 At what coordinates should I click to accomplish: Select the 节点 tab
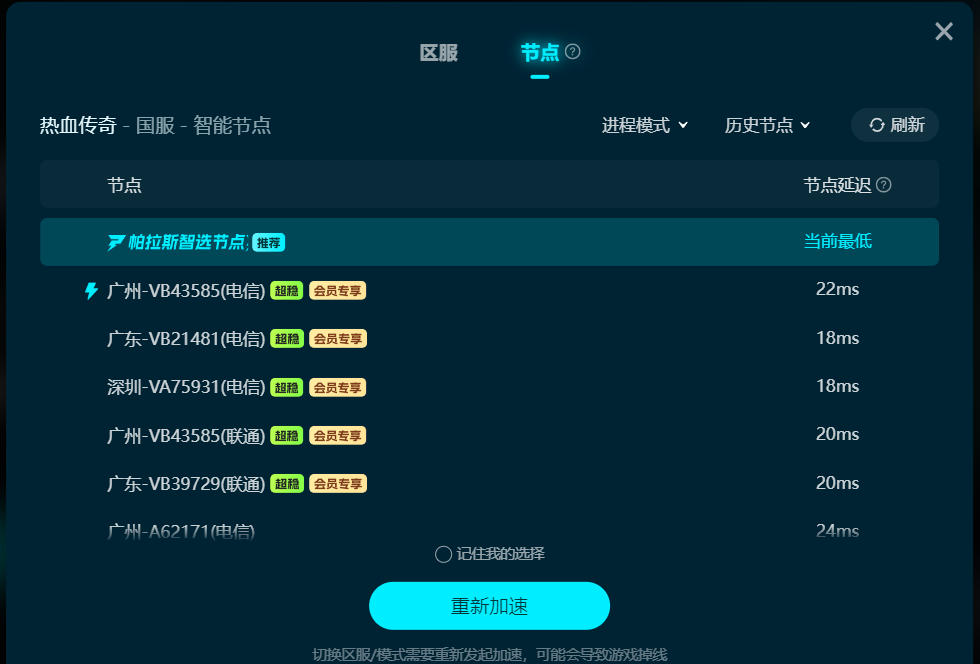tap(540, 53)
